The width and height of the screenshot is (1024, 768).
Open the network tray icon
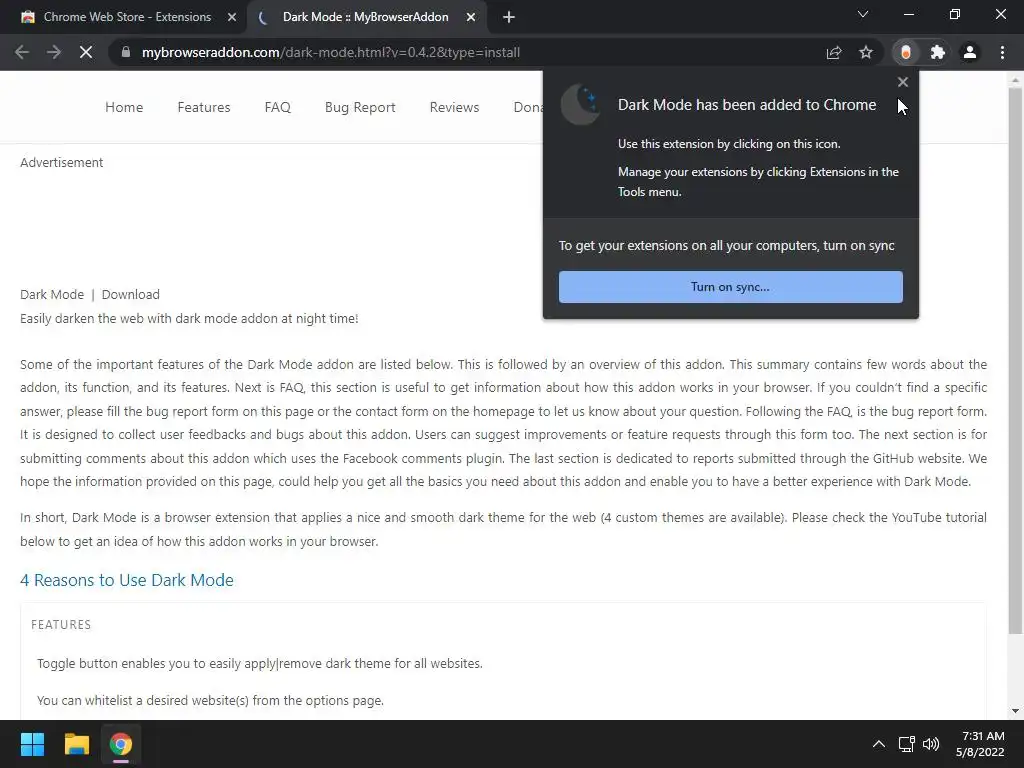[x=906, y=744]
